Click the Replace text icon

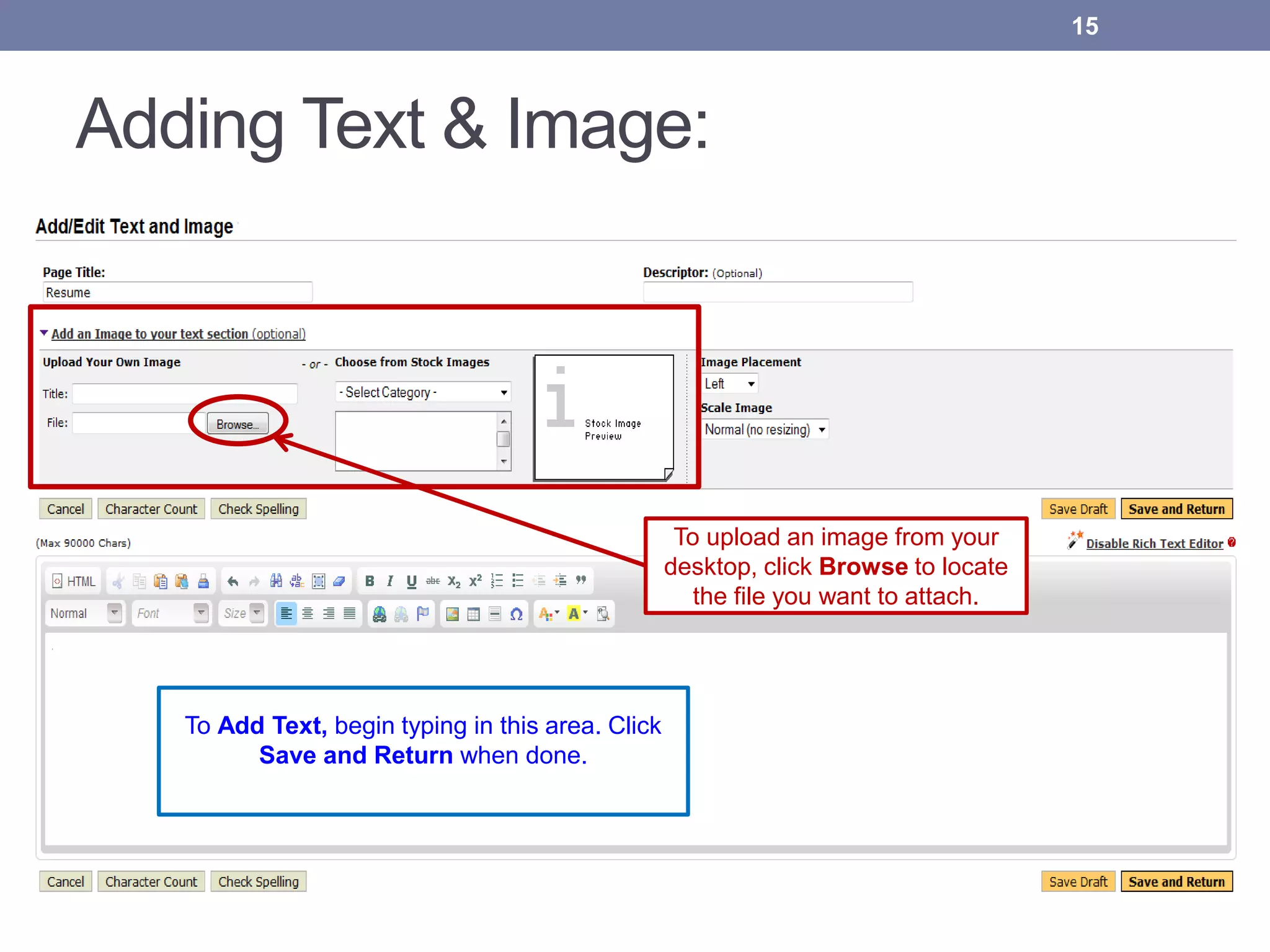[x=297, y=581]
